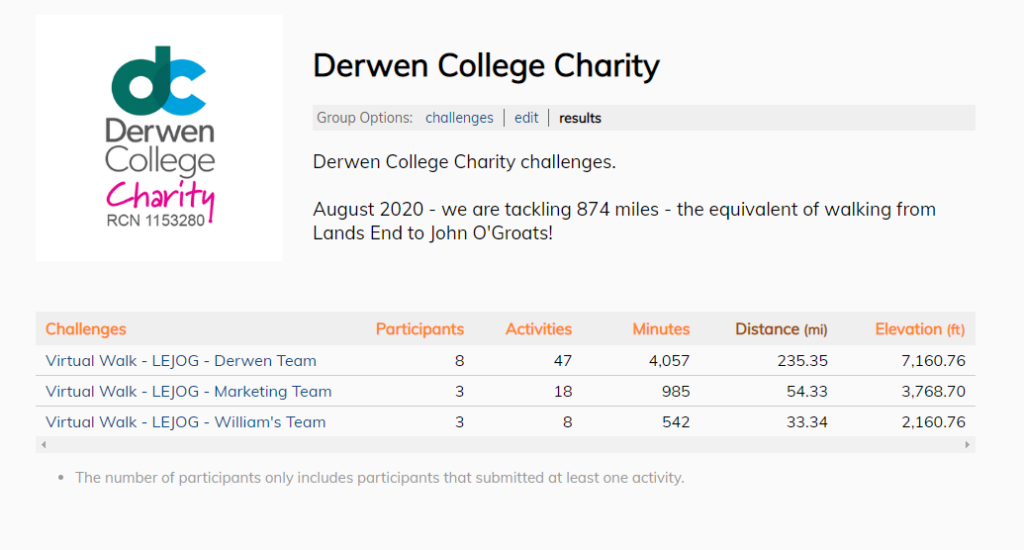Open the challenges group option link

[459, 118]
